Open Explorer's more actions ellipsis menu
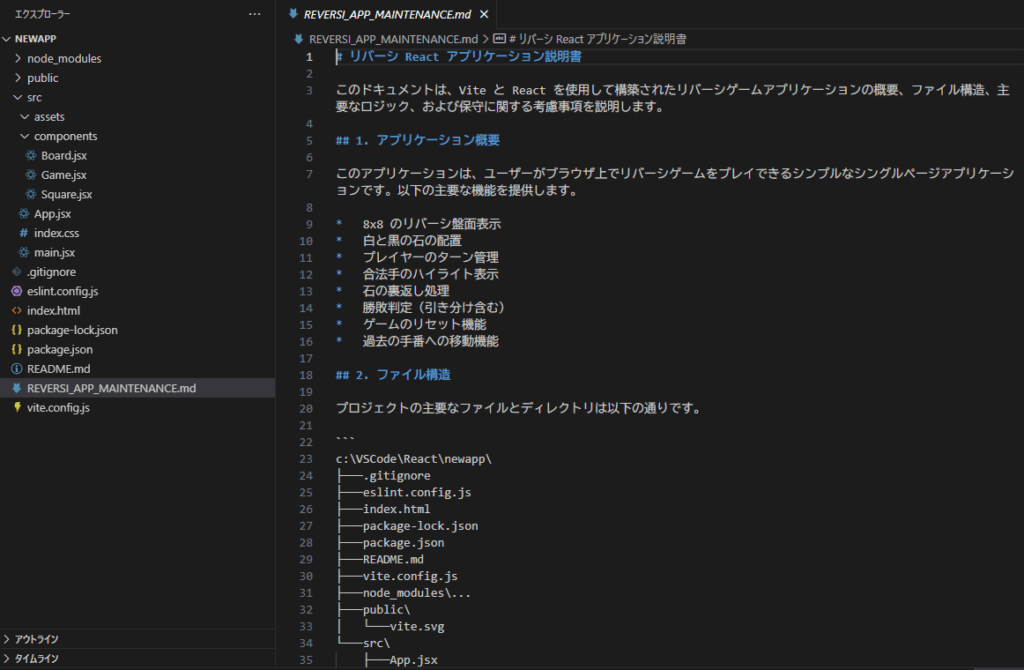 [x=254, y=15]
